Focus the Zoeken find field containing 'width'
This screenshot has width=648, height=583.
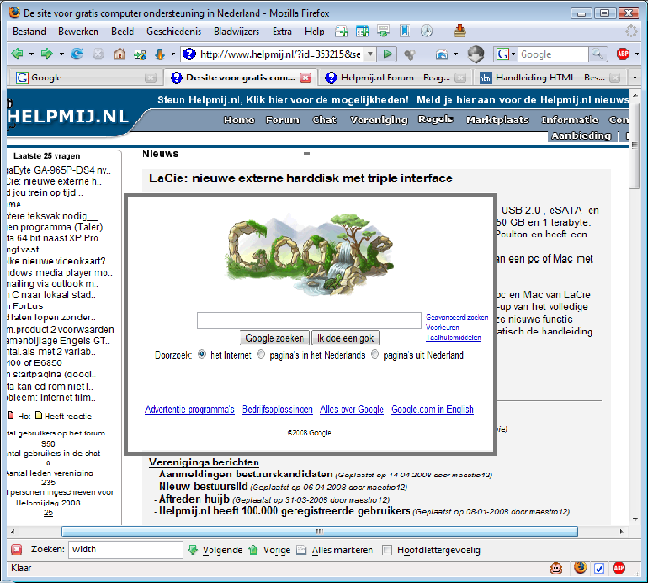[125, 550]
